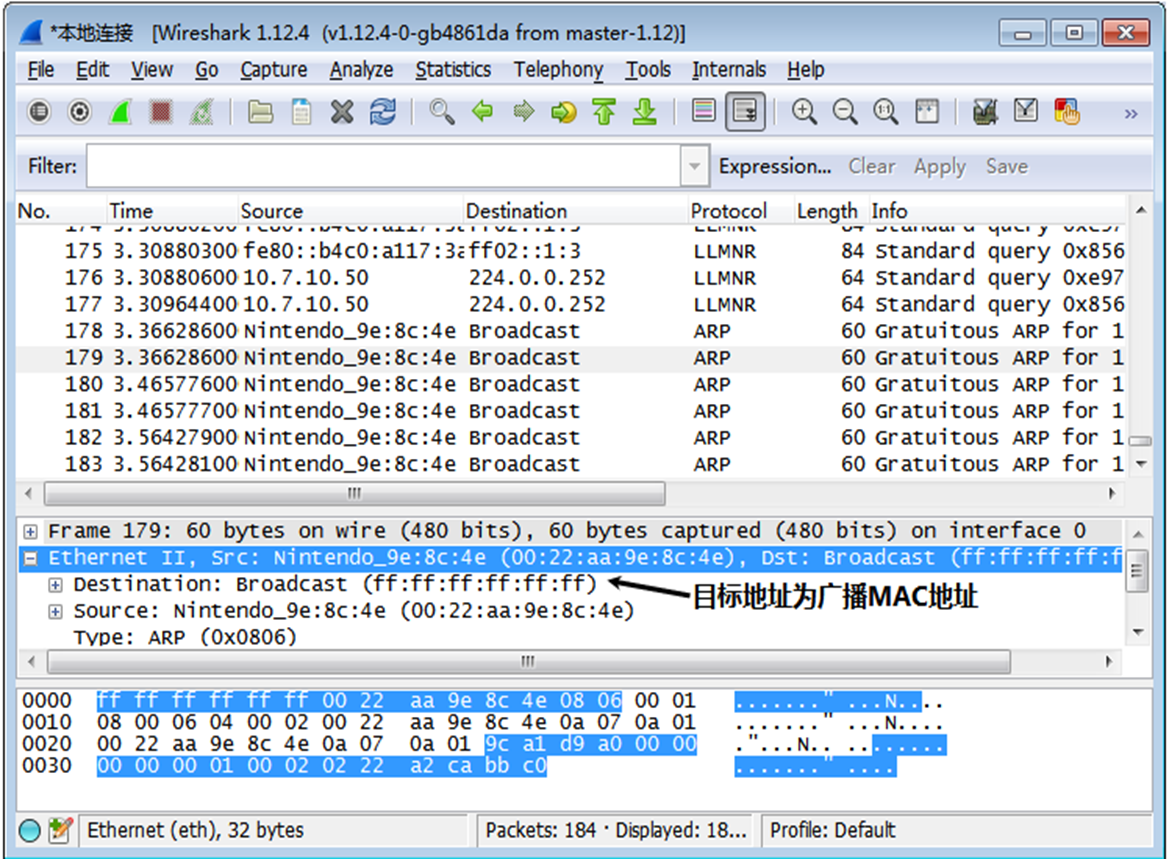Sort by the Time column header
The height and width of the screenshot is (859, 1169).
172,211
